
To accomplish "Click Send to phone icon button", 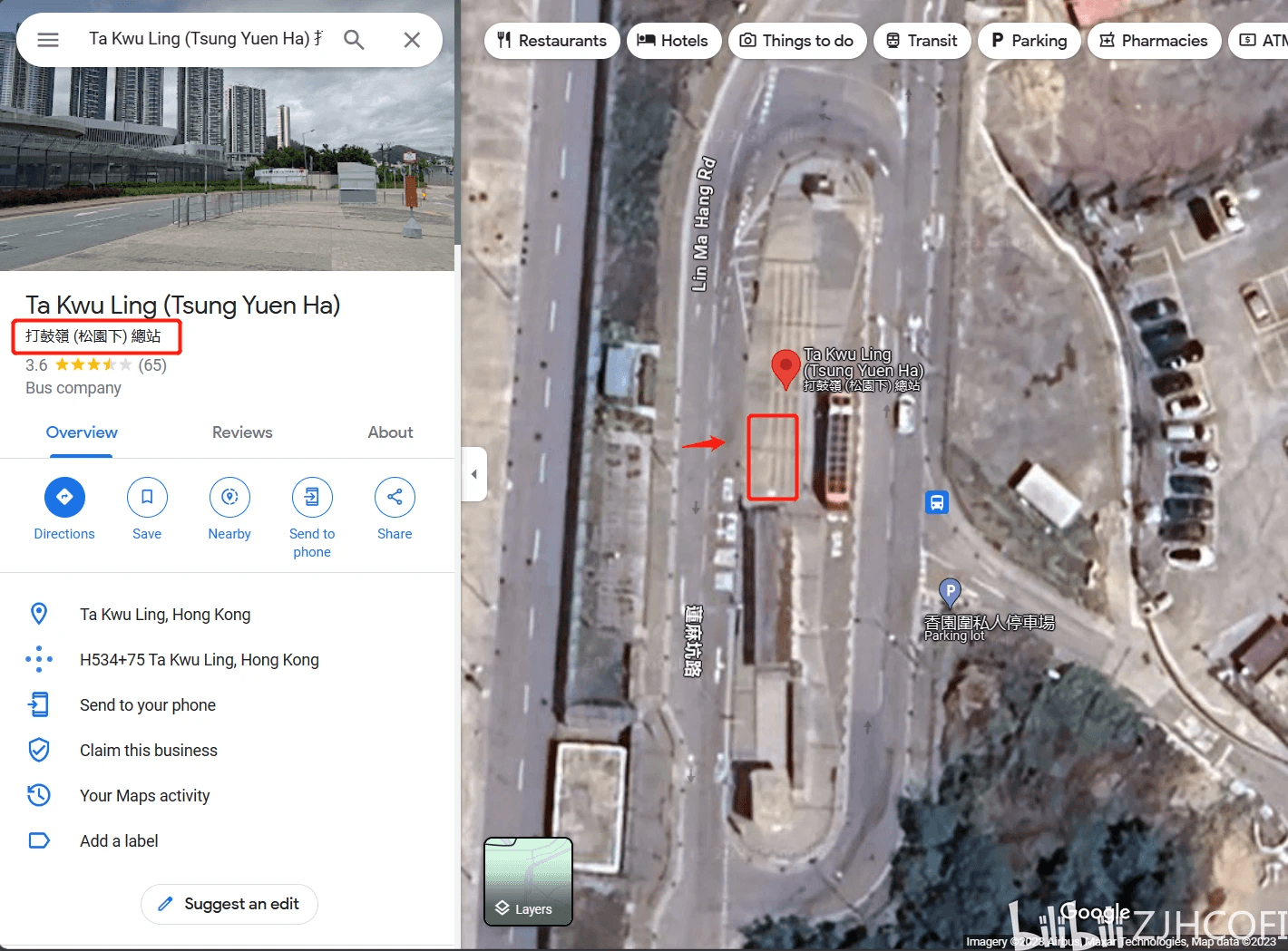I will [x=312, y=497].
